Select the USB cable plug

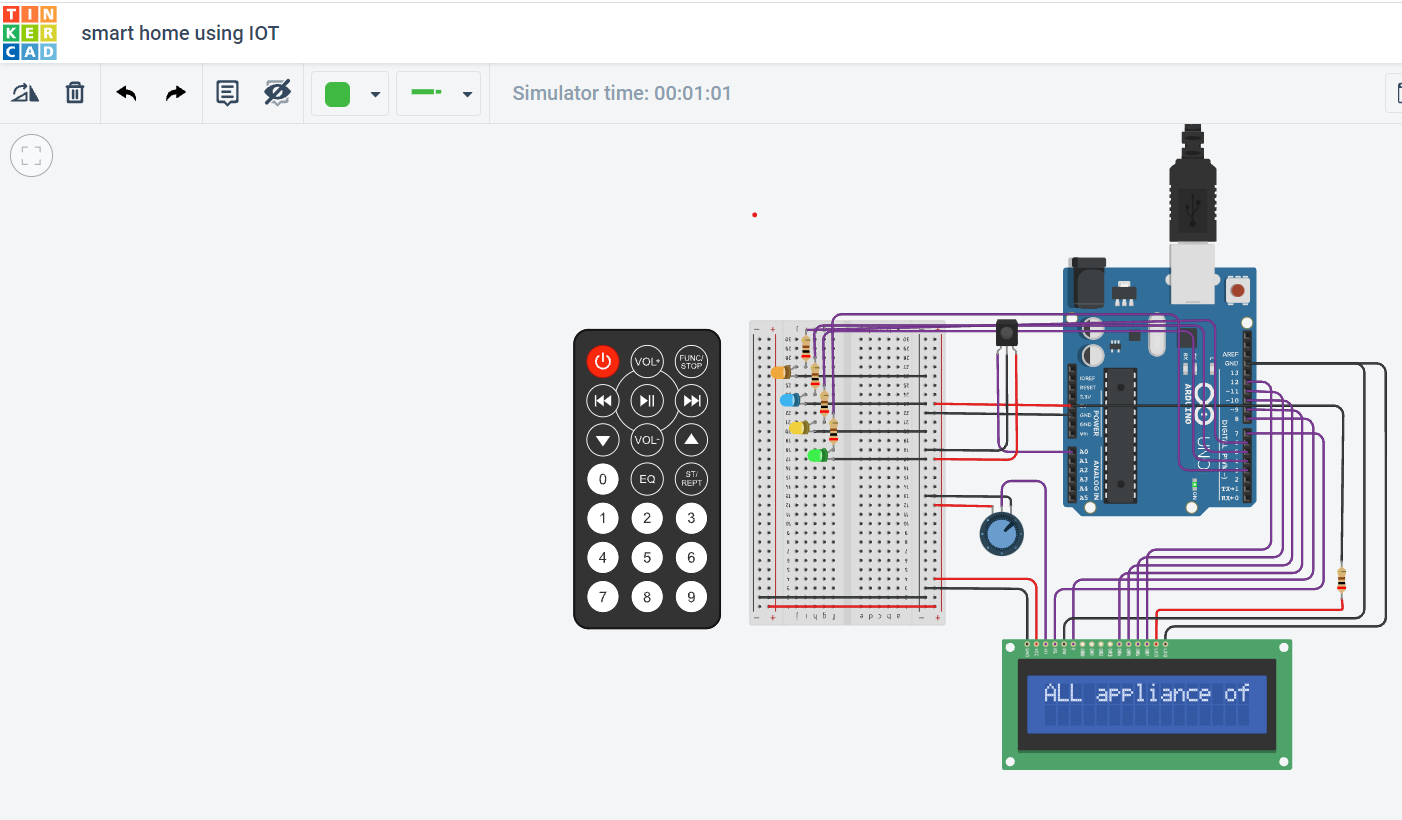click(1193, 185)
